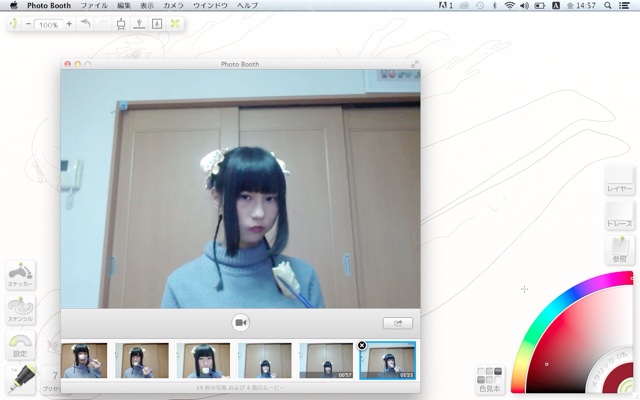Open the ステンシル stencil panel
Screen dimensions: 640x400
(x=20, y=310)
